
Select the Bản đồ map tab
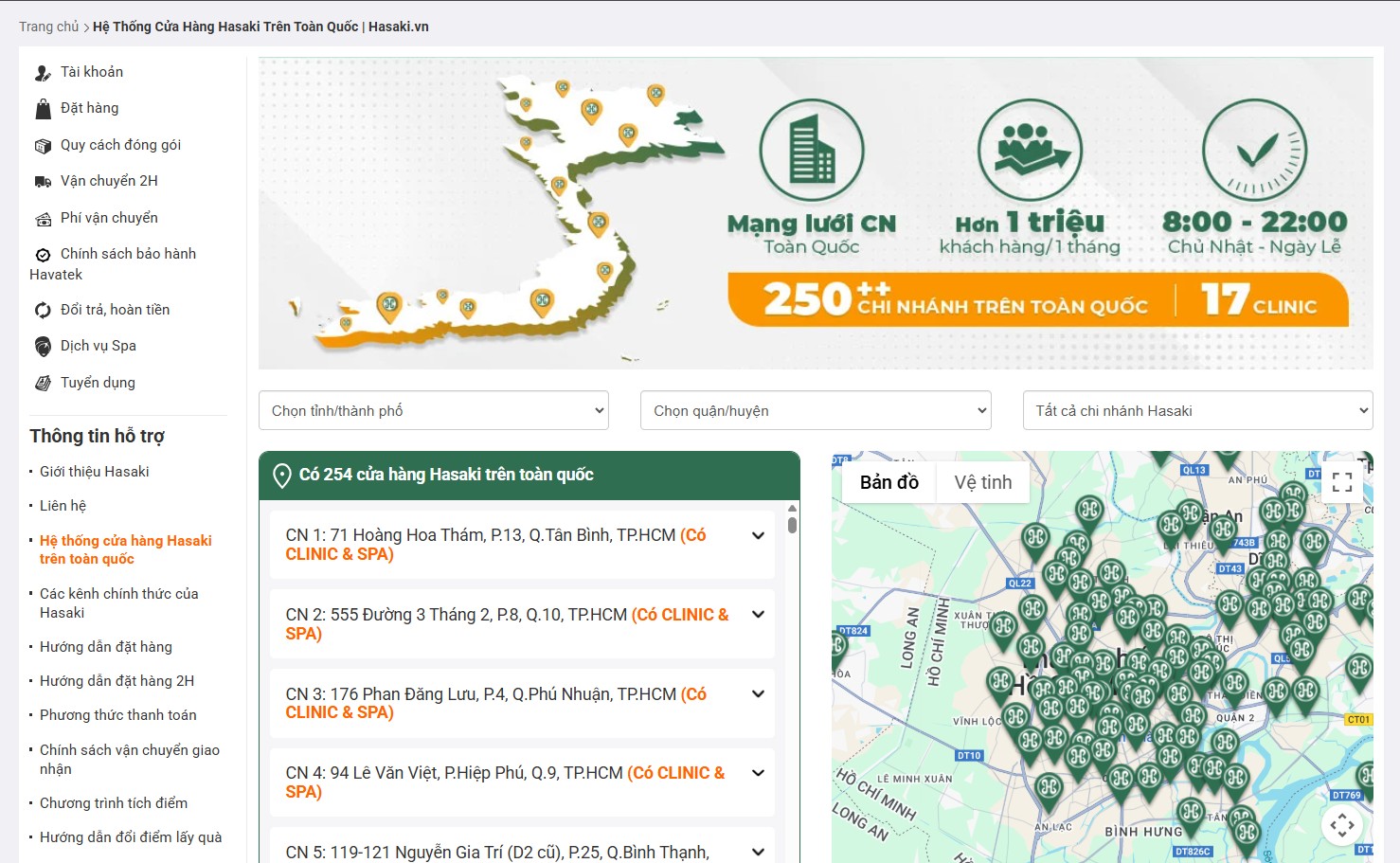click(x=888, y=482)
